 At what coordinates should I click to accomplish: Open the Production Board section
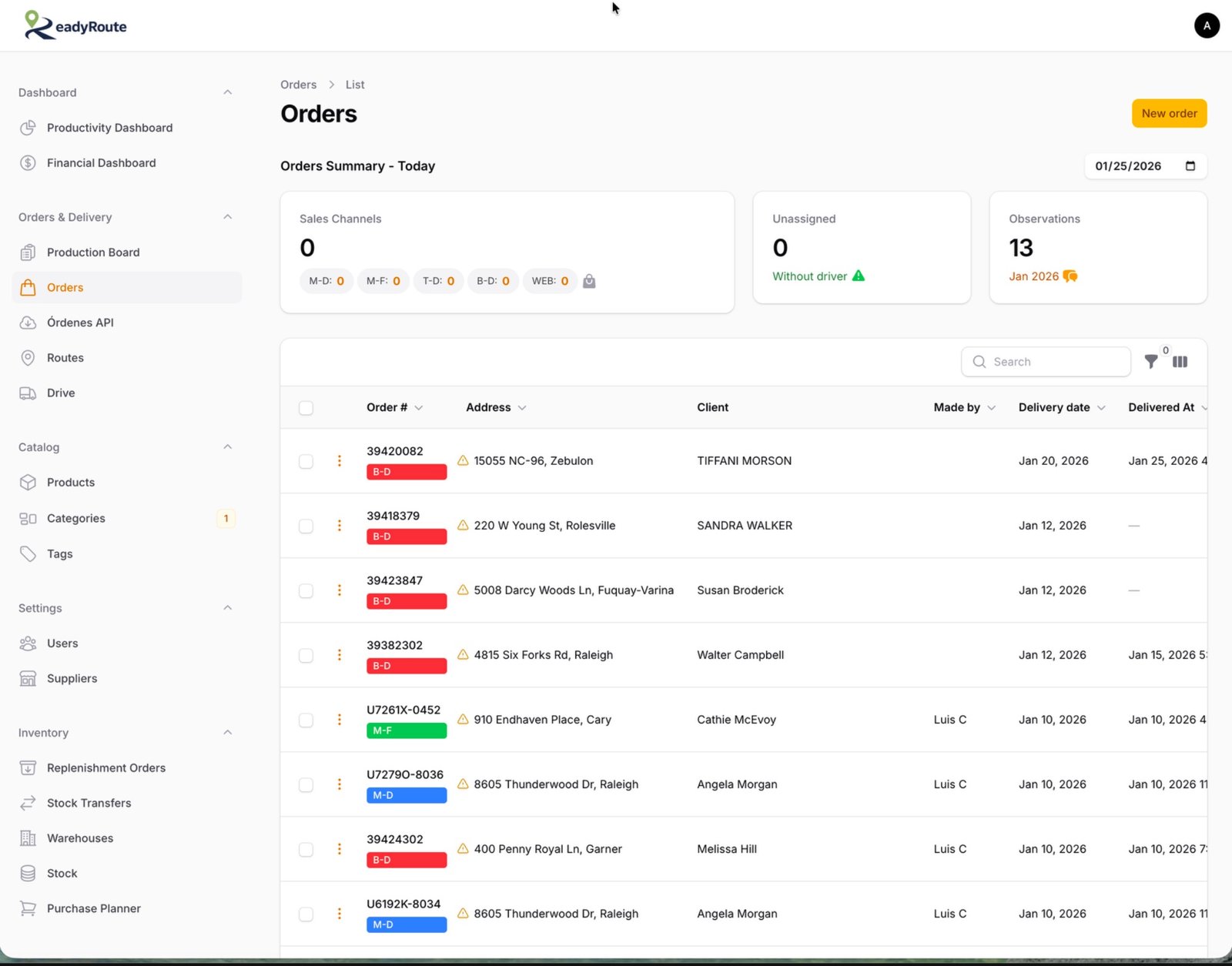point(92,252)
